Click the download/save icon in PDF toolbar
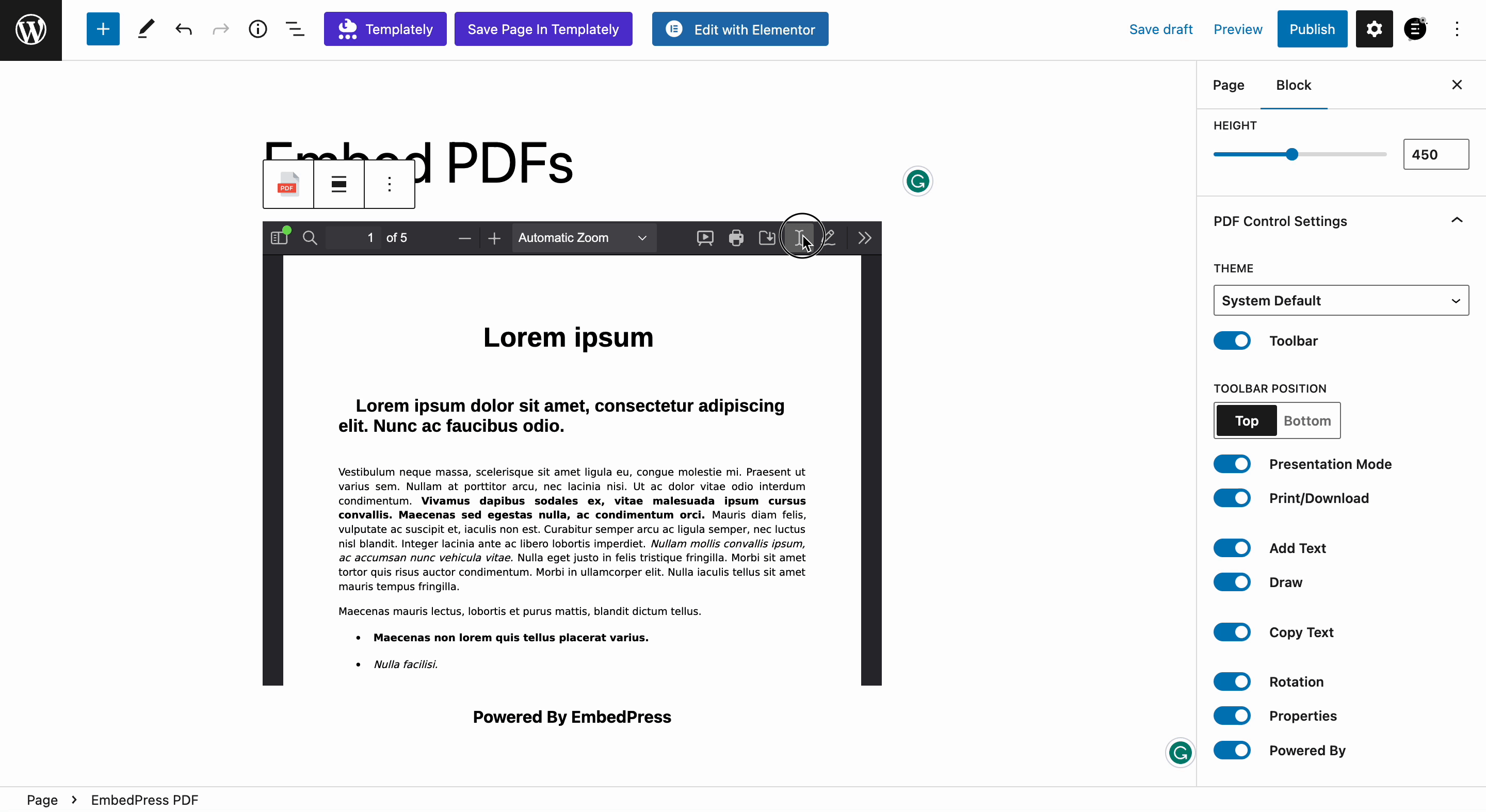 767,237
